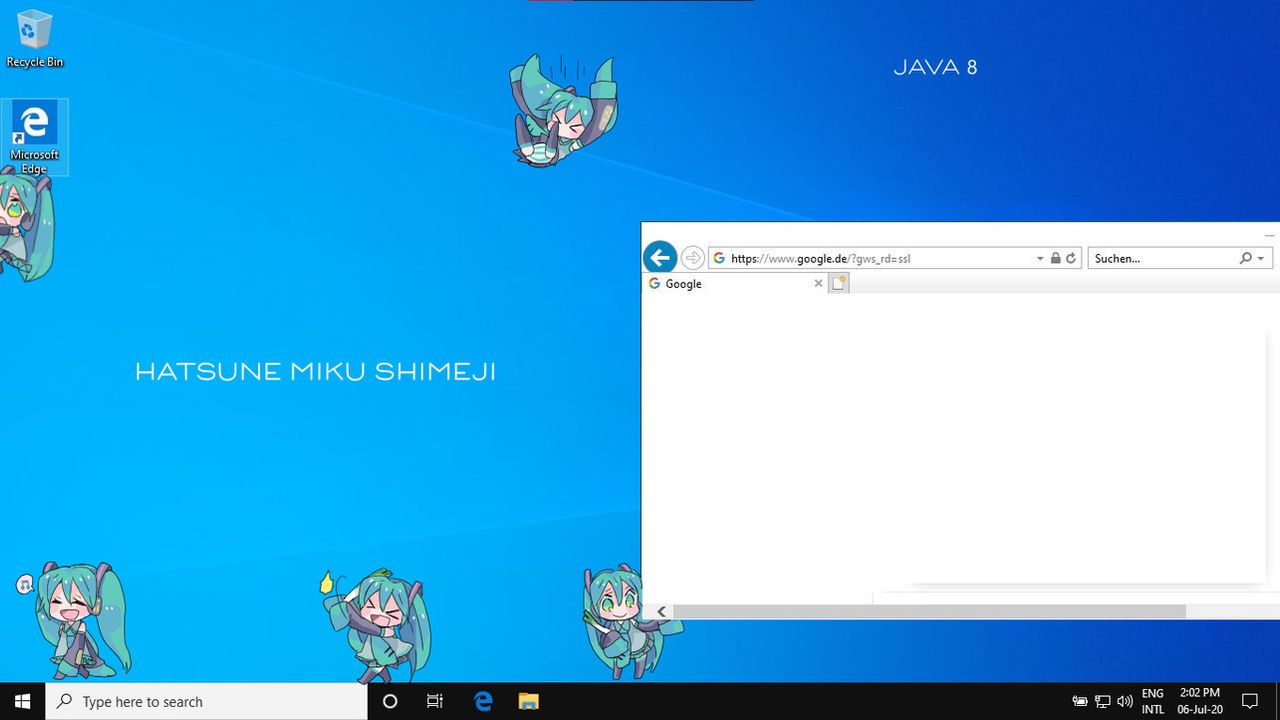The height and width of the screenshot is (720, 1280).
Task: Click the magnifier search icon in browser
Action: coord(1245,258)
